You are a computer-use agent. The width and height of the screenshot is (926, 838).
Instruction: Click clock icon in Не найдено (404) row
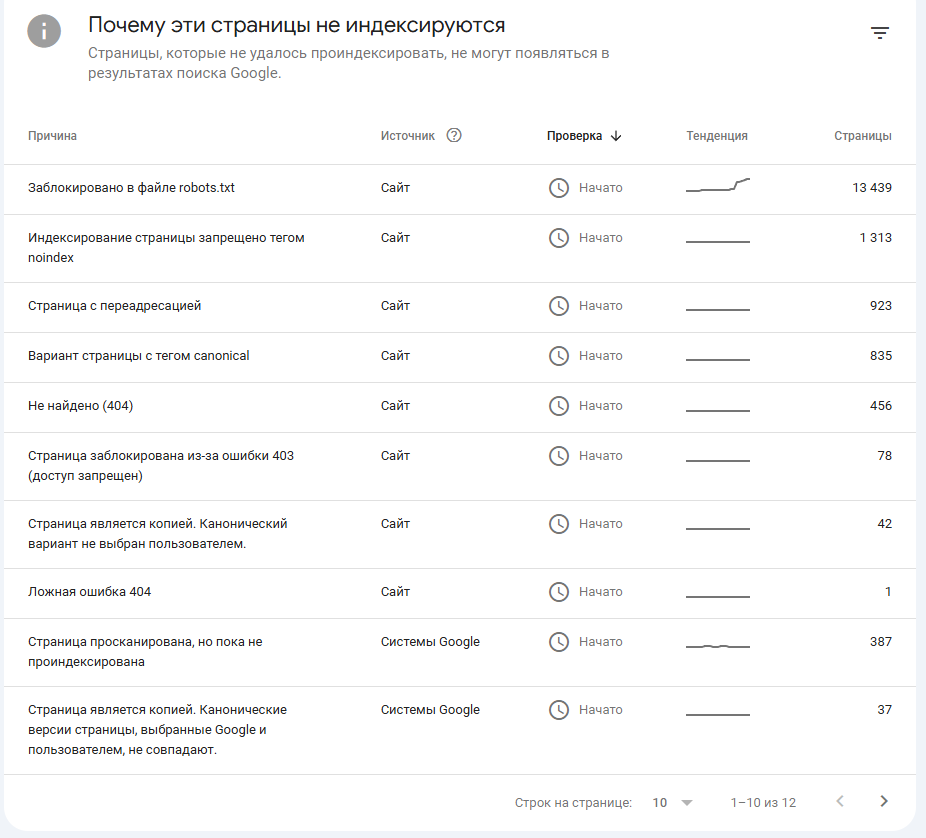pos(559,406)
